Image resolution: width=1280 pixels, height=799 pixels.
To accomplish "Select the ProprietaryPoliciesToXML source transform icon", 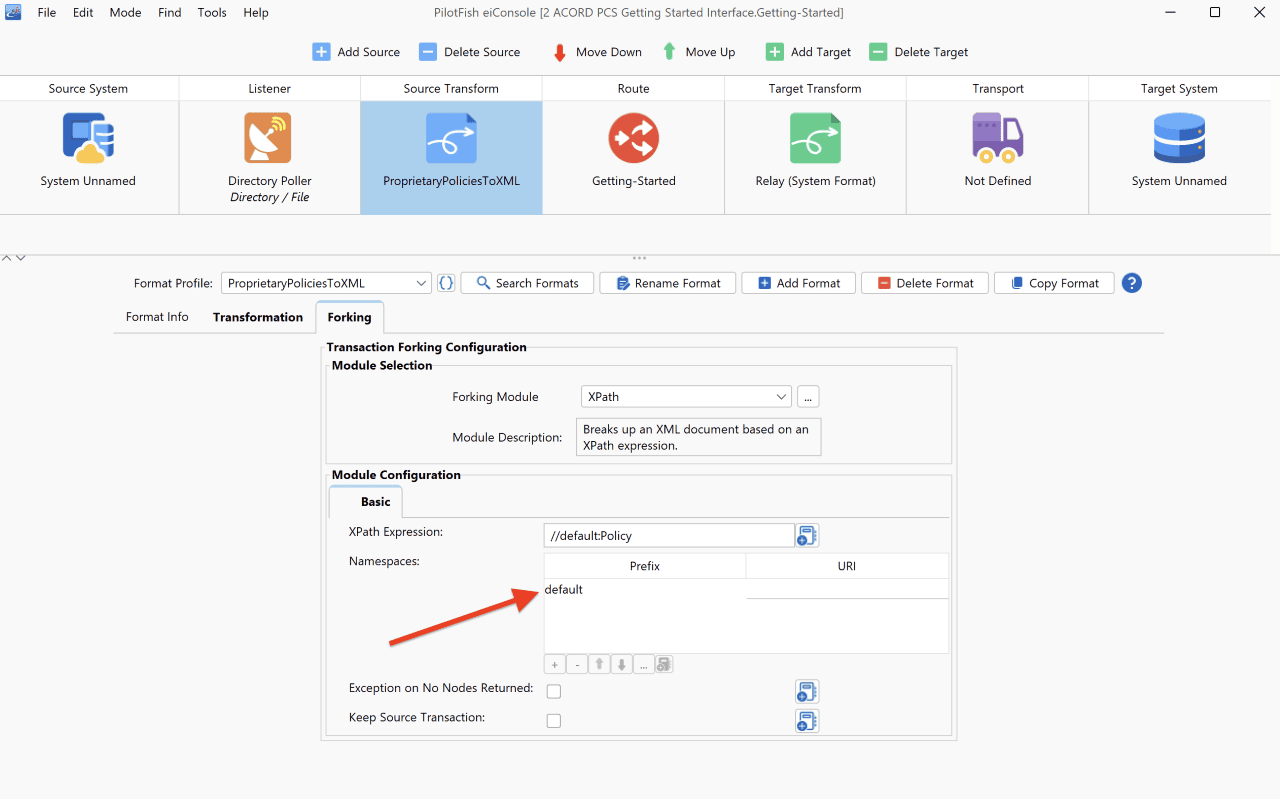I will click(451, 138).
